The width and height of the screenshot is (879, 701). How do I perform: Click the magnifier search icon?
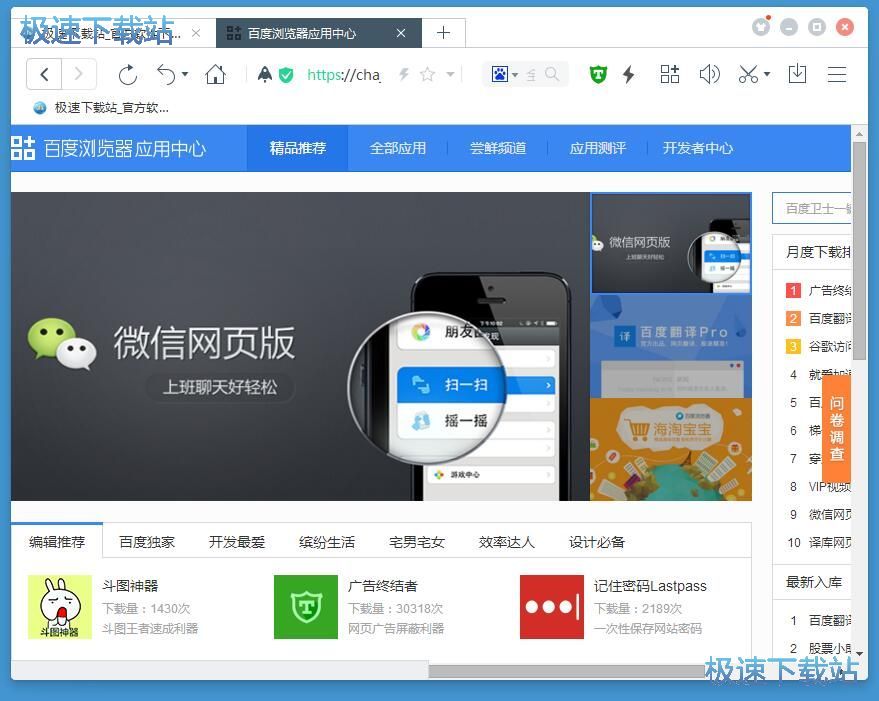coord(552,74)
